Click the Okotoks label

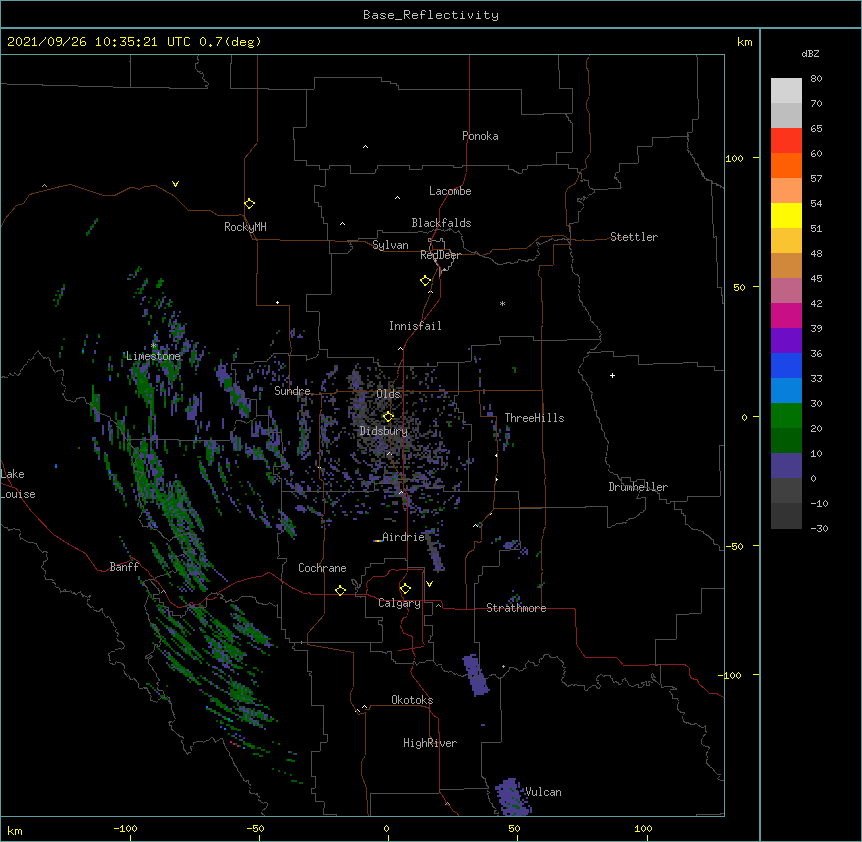click(412, 700)
